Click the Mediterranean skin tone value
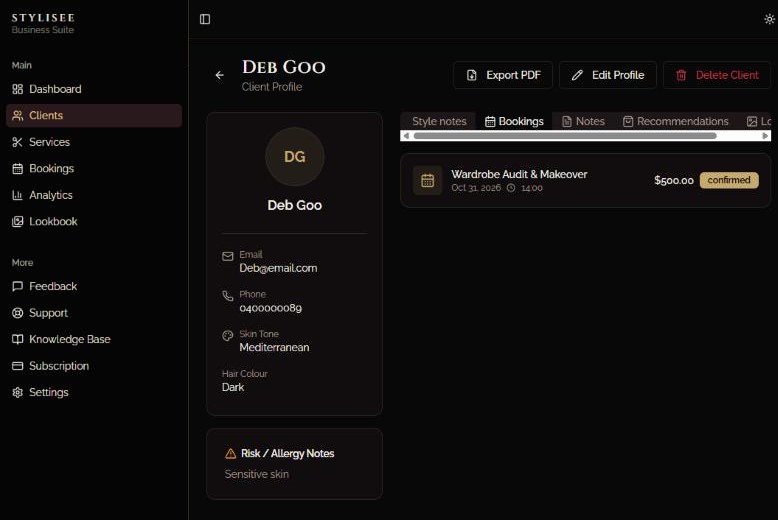 pyautogui.click(x=274, y=347)
